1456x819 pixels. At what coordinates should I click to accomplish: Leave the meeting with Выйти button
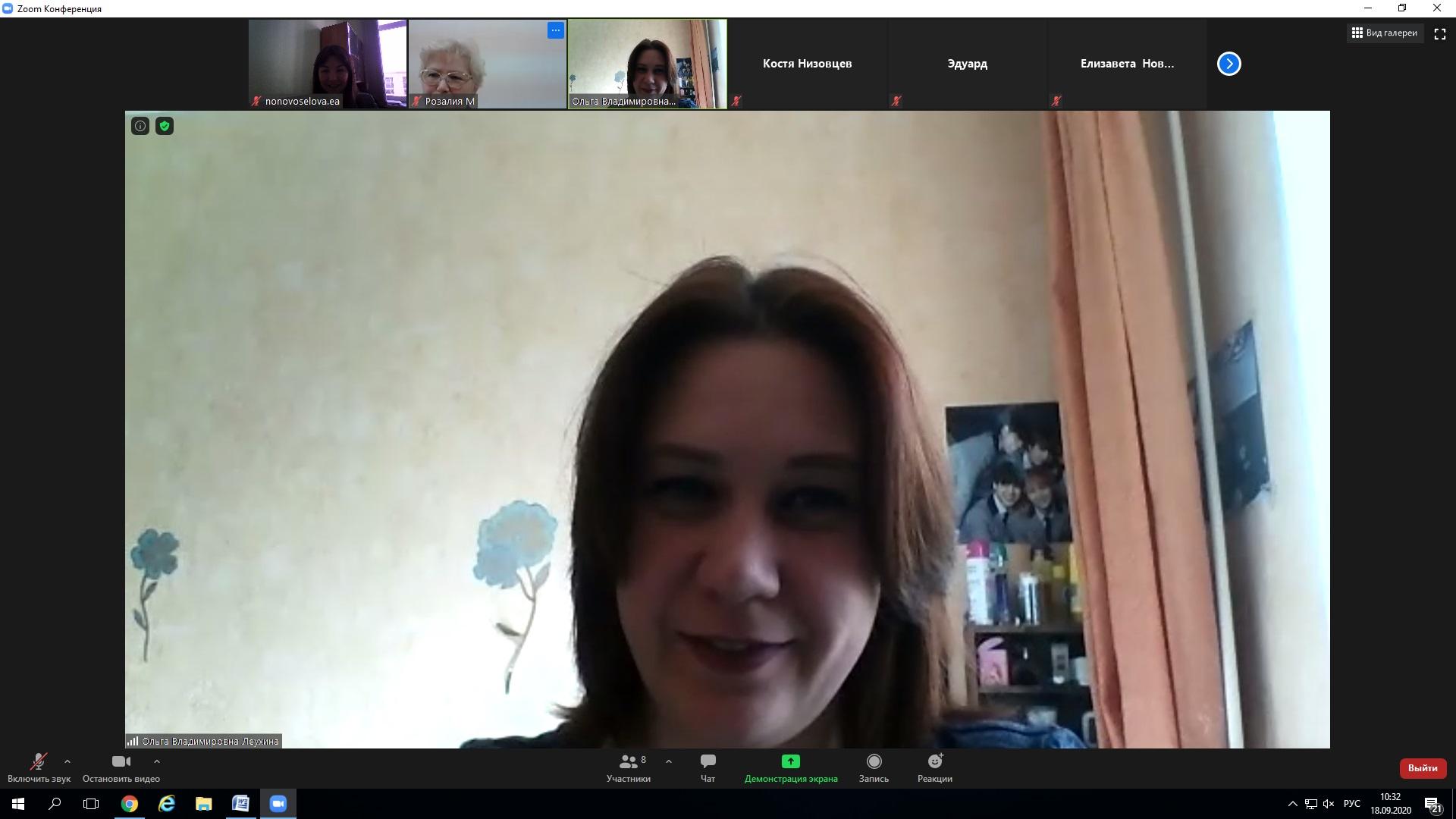[1422, 768]
